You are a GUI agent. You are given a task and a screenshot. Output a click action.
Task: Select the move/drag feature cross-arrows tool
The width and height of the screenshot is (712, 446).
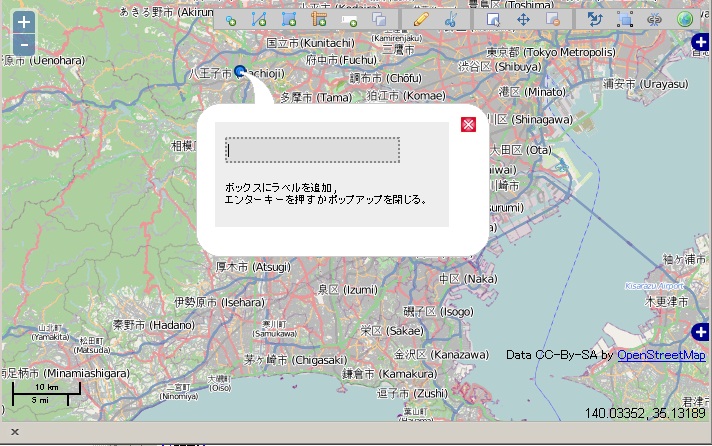coord(522,19)
